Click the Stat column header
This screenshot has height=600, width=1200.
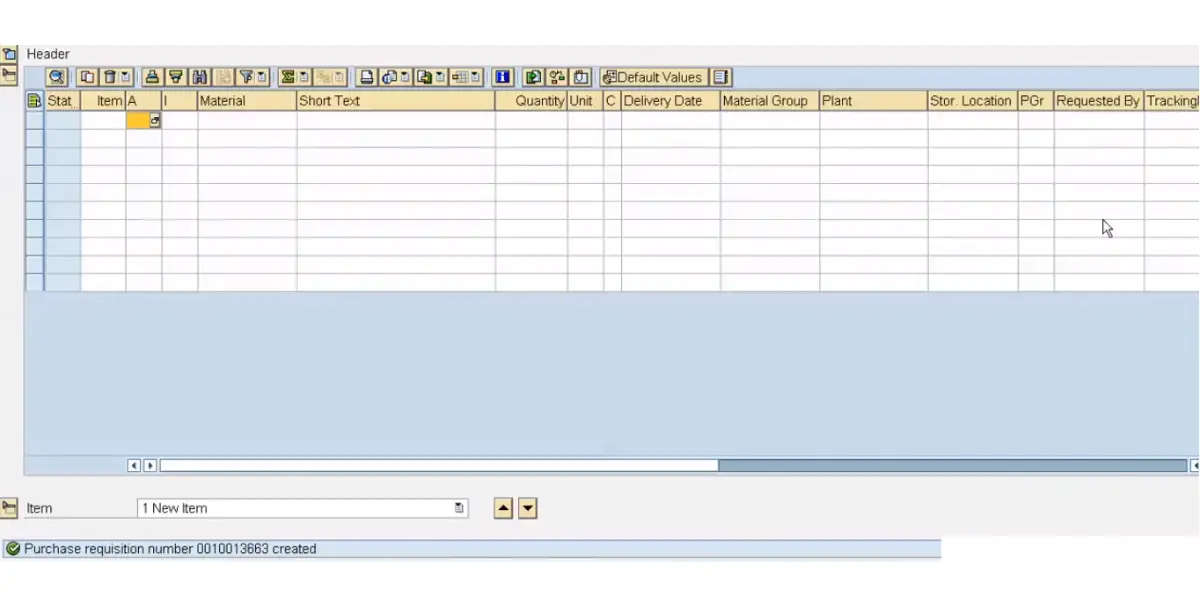coord(62,101)
